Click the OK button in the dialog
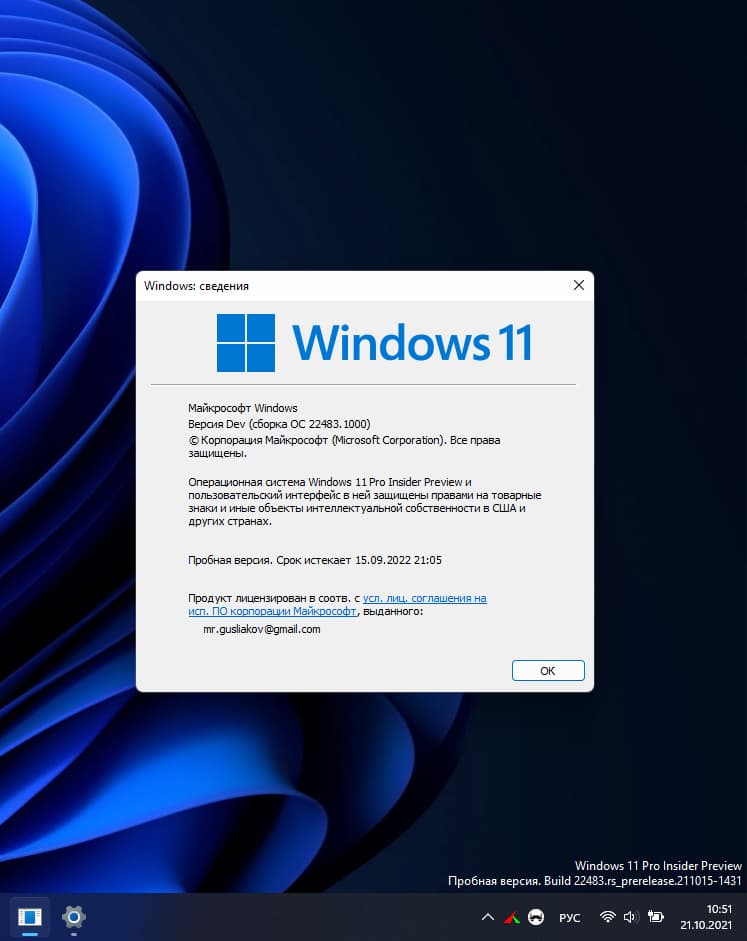The image size is (747, 941). (548, 670)
